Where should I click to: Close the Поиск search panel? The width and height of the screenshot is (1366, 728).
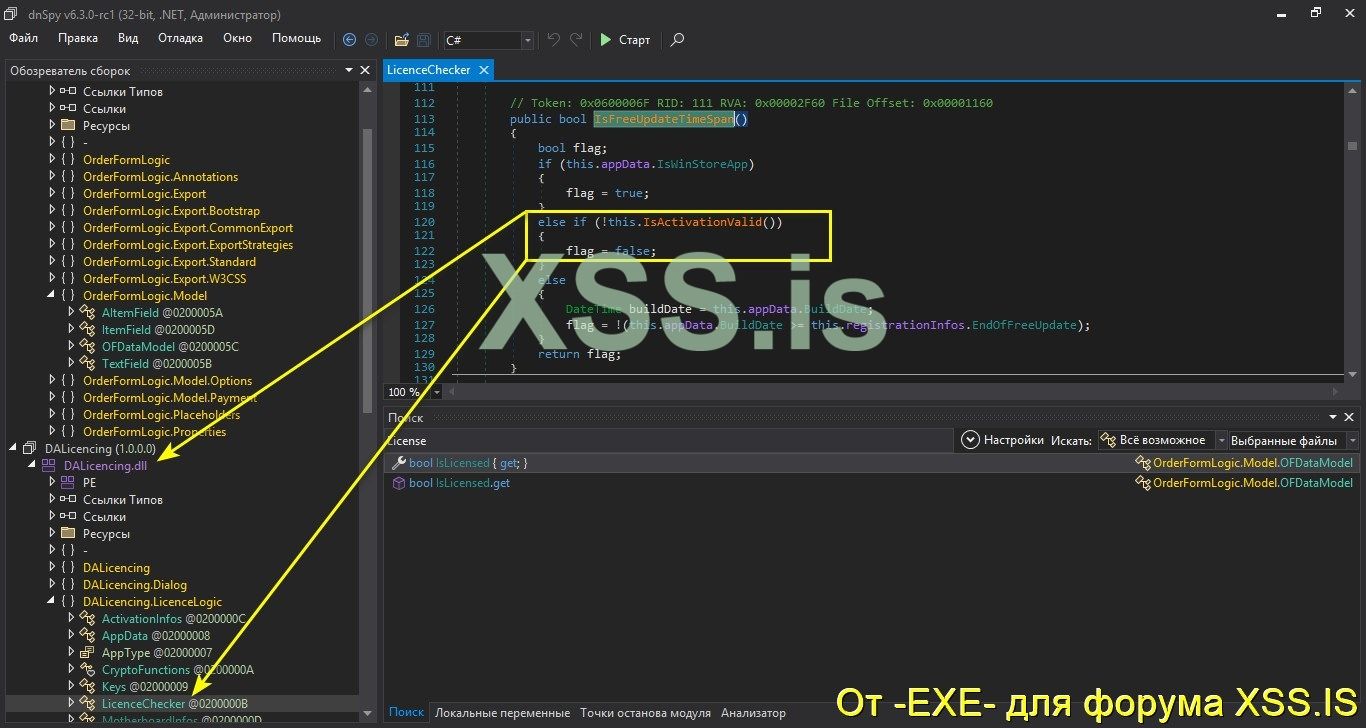click(1351, 418)
